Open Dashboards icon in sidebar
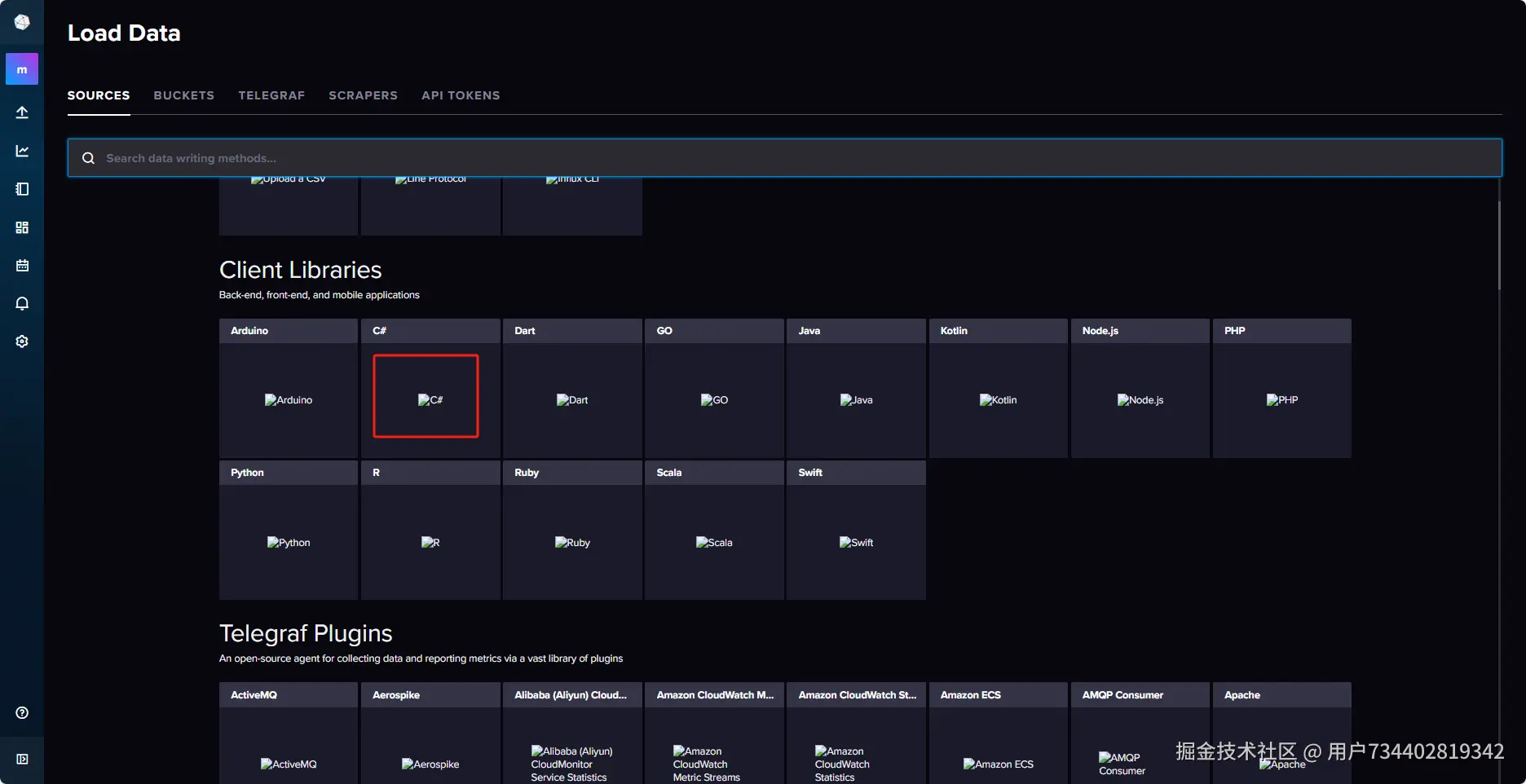This screenshot has width=1526, height=784. click(22, 227)
